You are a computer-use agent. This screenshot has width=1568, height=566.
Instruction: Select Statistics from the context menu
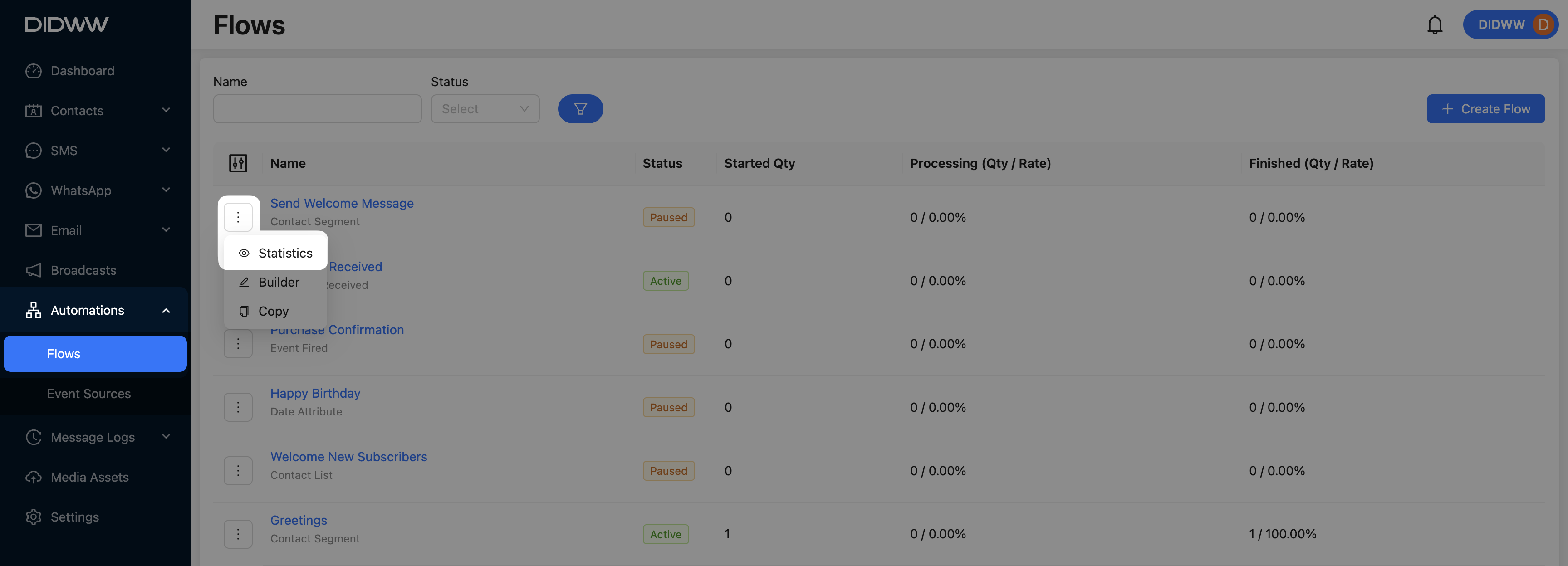[x=284, y=253]
